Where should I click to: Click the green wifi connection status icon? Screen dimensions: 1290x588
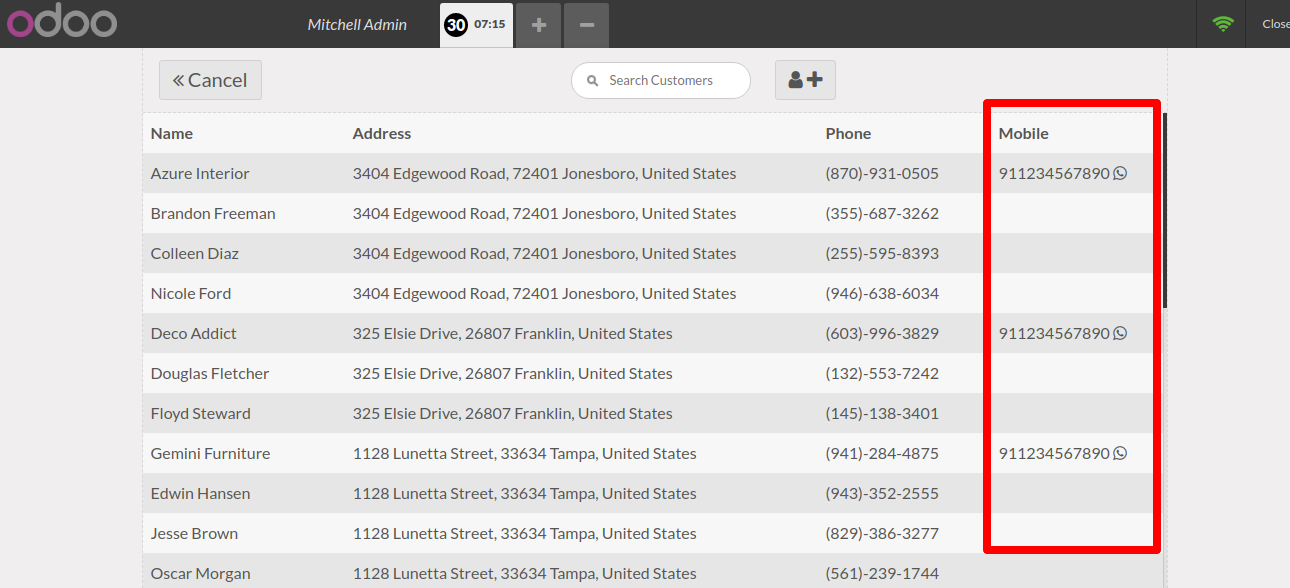1222,24
